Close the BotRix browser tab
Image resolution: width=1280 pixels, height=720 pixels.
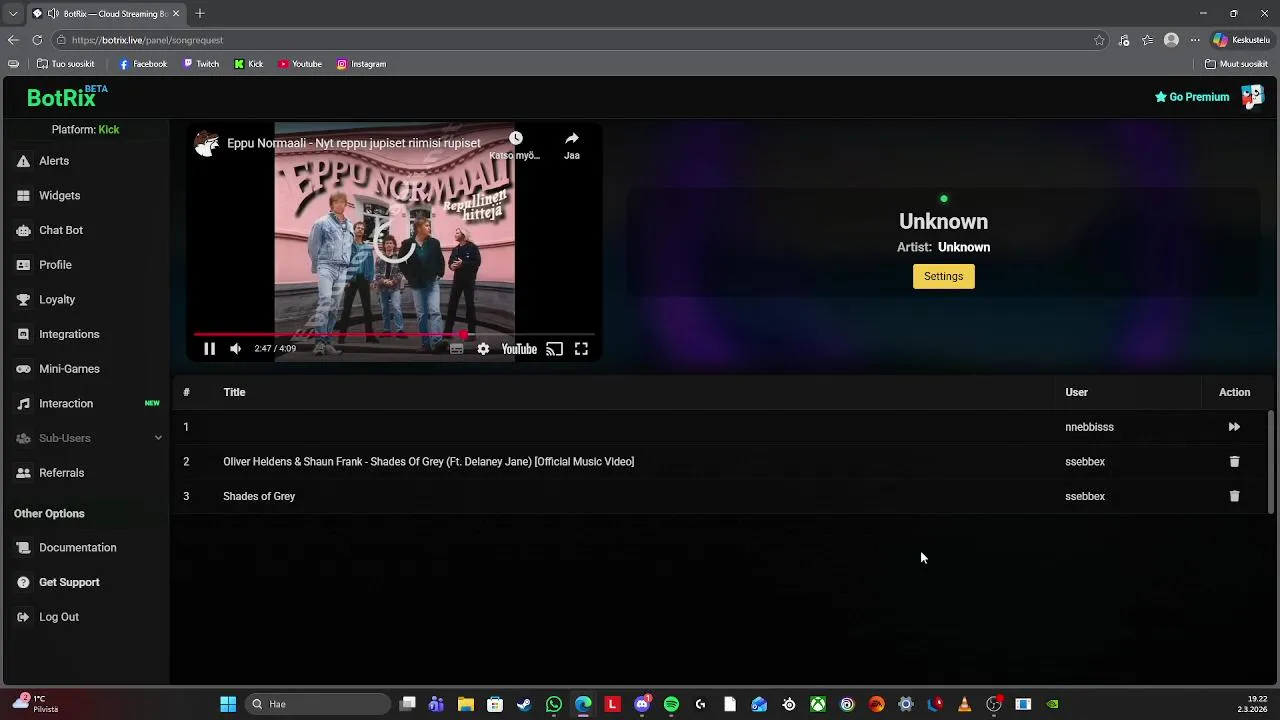point(176,13)
